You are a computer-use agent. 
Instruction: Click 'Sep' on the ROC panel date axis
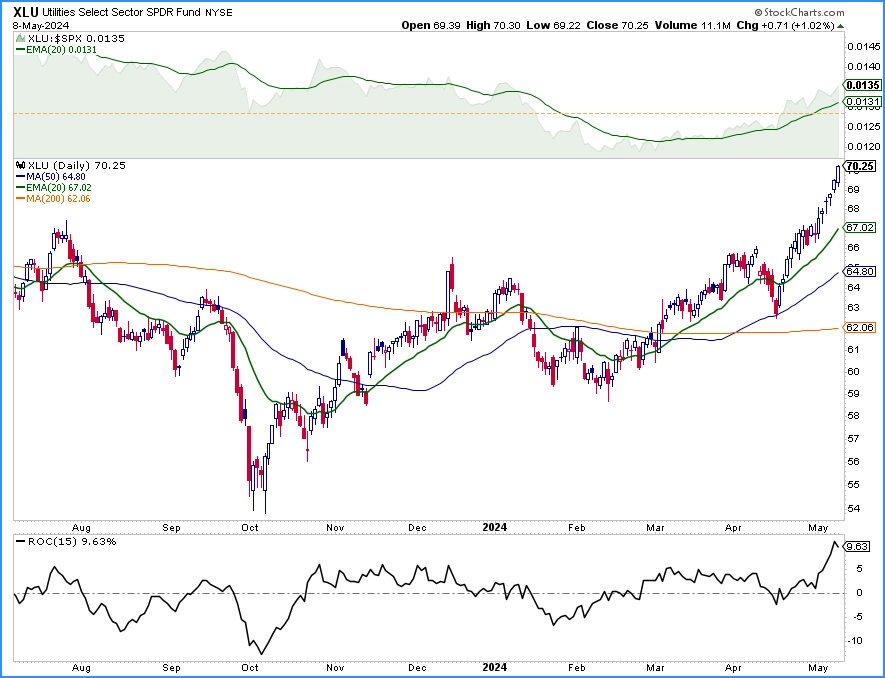[x=171, y=668]
